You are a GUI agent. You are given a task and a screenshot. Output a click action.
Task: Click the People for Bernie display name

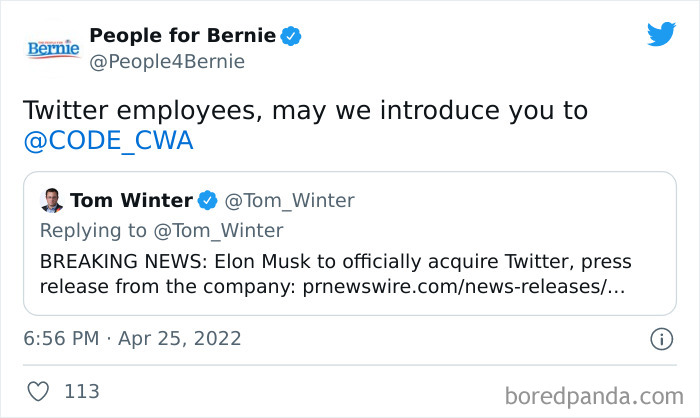pyautogui.click(x=182, y=36)
